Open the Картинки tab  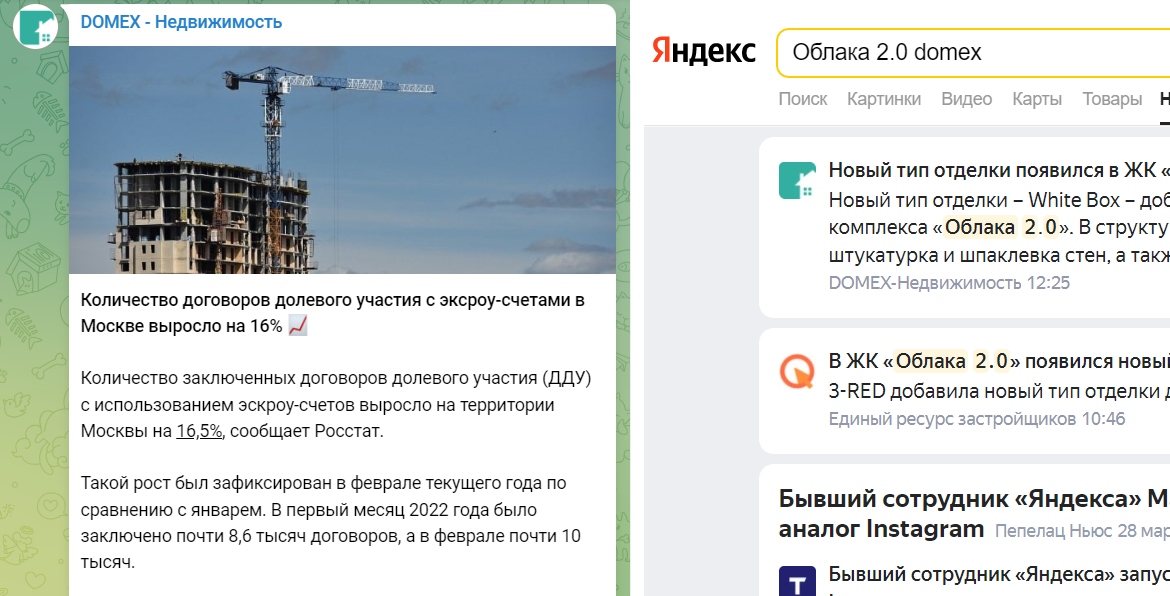[883, 99]
